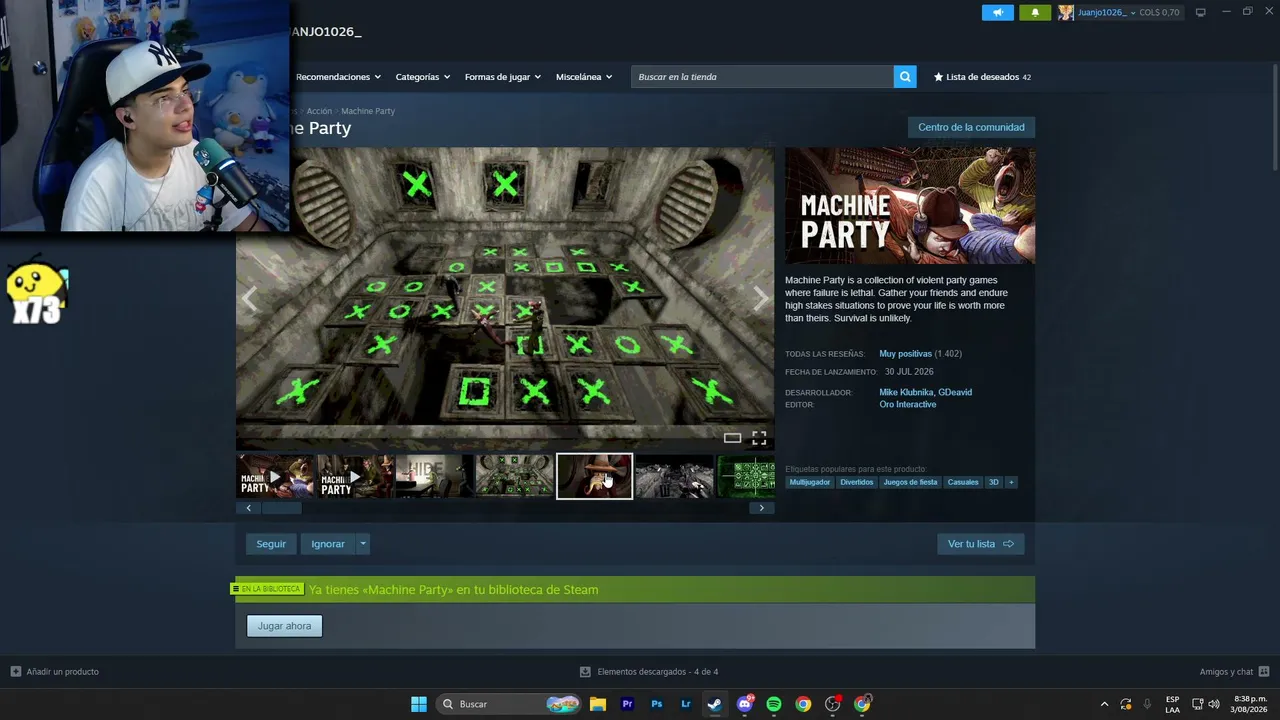Open the Miscelánea menu
The image size is (1280, 720).
click(x=583, y=77)
